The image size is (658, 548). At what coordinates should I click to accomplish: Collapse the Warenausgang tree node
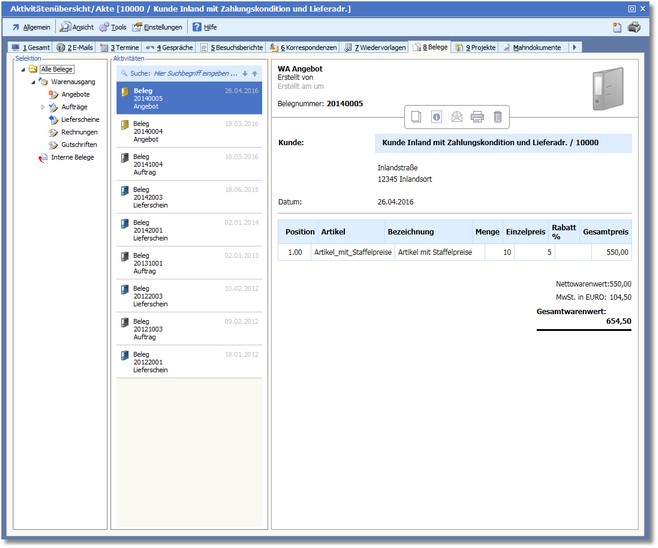[x=32, y=81]
